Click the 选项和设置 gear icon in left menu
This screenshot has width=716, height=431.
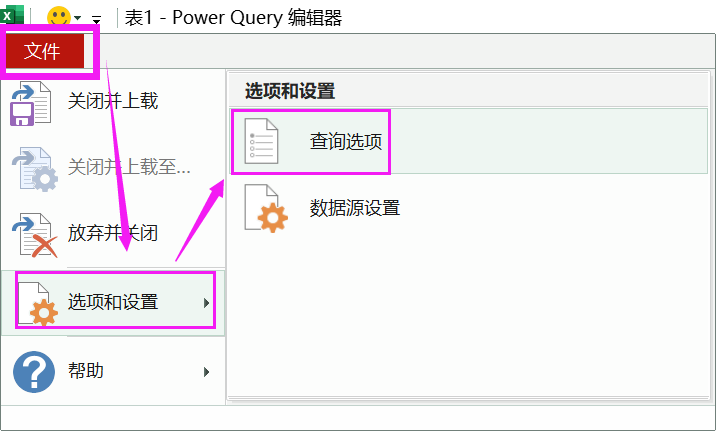(37, 303)
